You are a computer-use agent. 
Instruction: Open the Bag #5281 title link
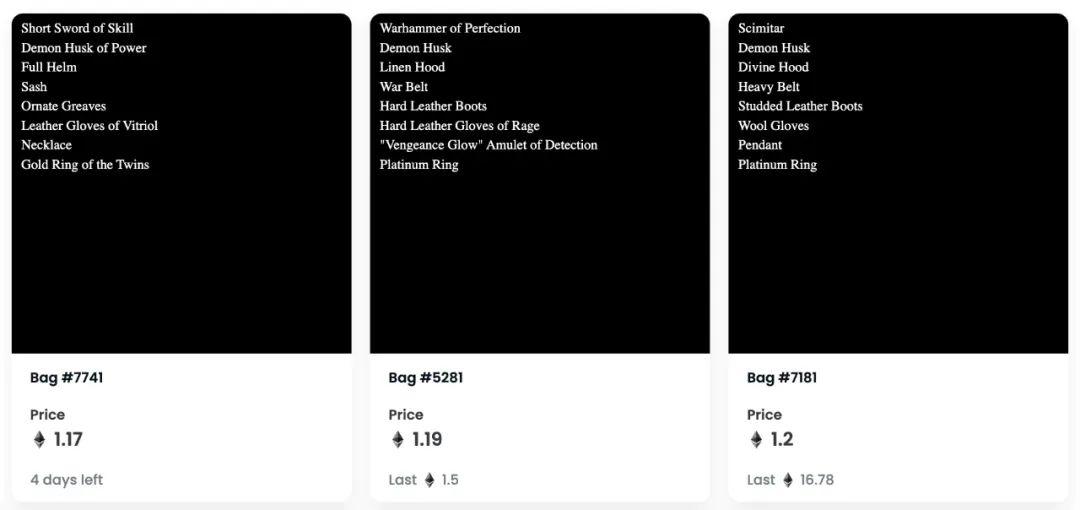click(x=426, y=378)
